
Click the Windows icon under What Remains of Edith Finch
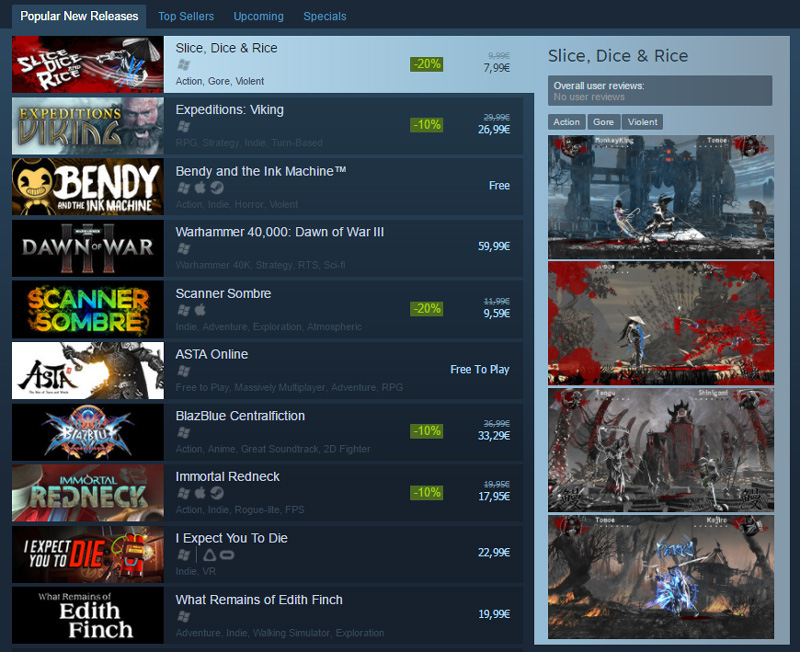184,616
